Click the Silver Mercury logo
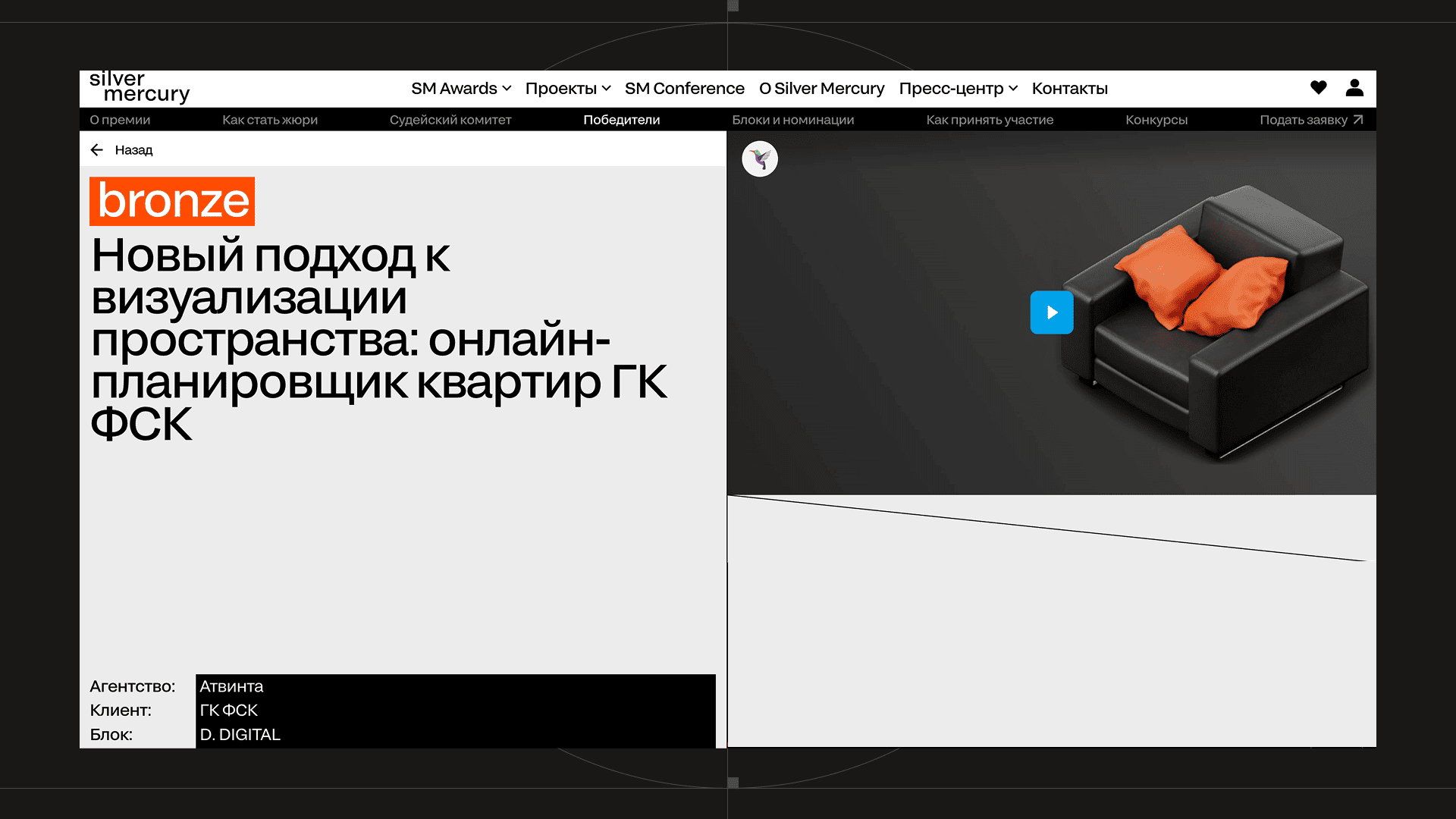The image size is (1456, 819). pos(140,88)
